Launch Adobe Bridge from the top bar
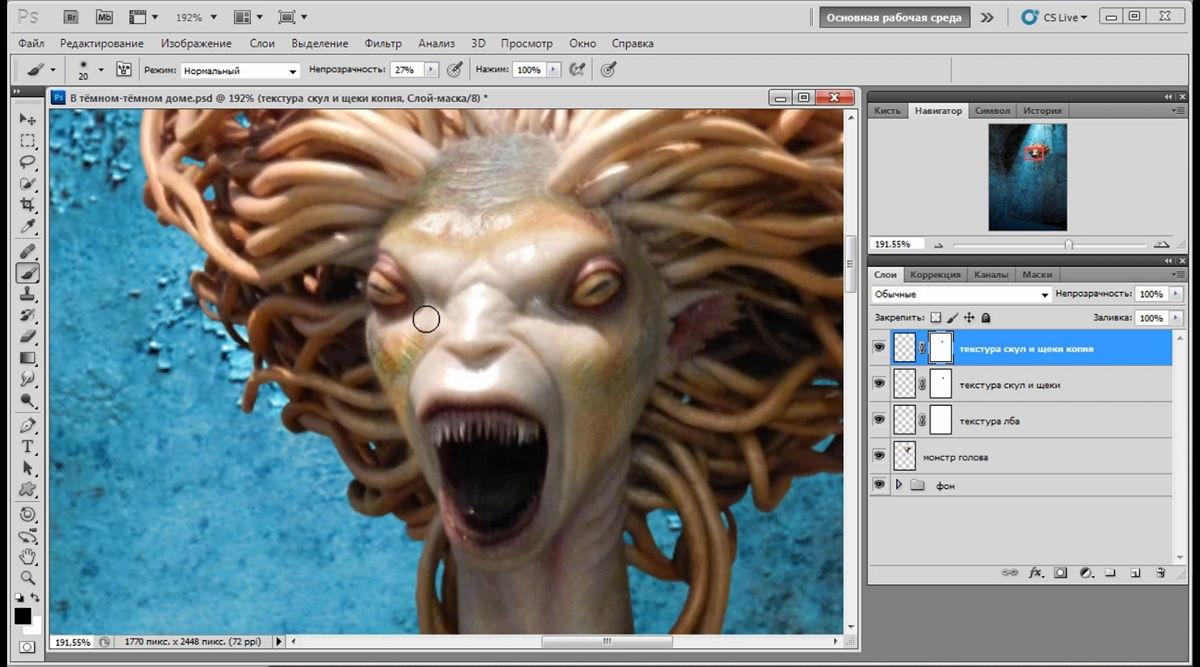Image resolution: width=1200 pixels, height=667 pixels. pos(71,17)
